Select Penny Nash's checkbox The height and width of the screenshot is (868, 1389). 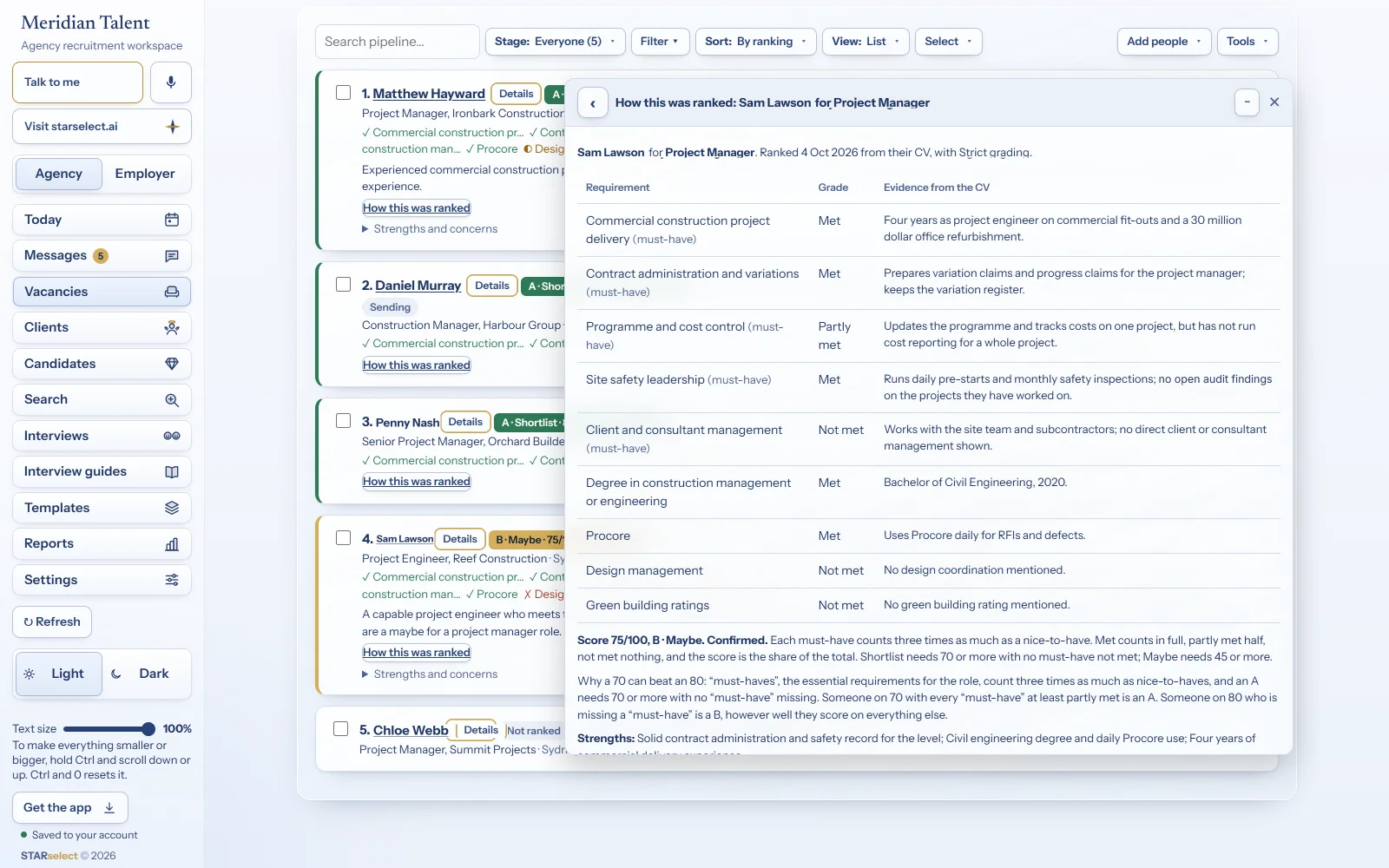[x=344, y=421]
